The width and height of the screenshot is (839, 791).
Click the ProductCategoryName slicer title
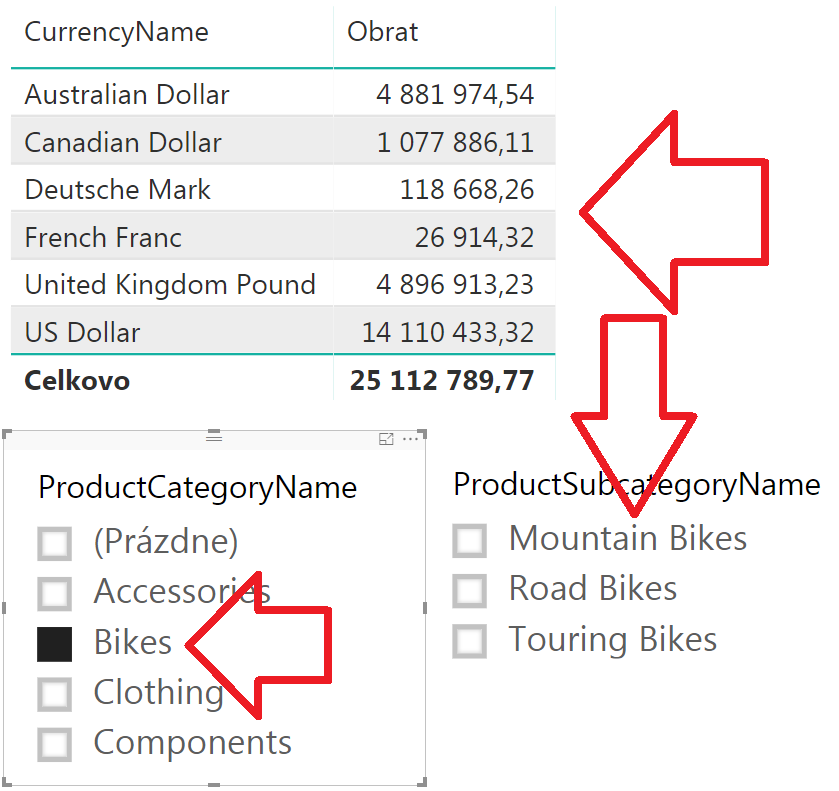point(197,488)
